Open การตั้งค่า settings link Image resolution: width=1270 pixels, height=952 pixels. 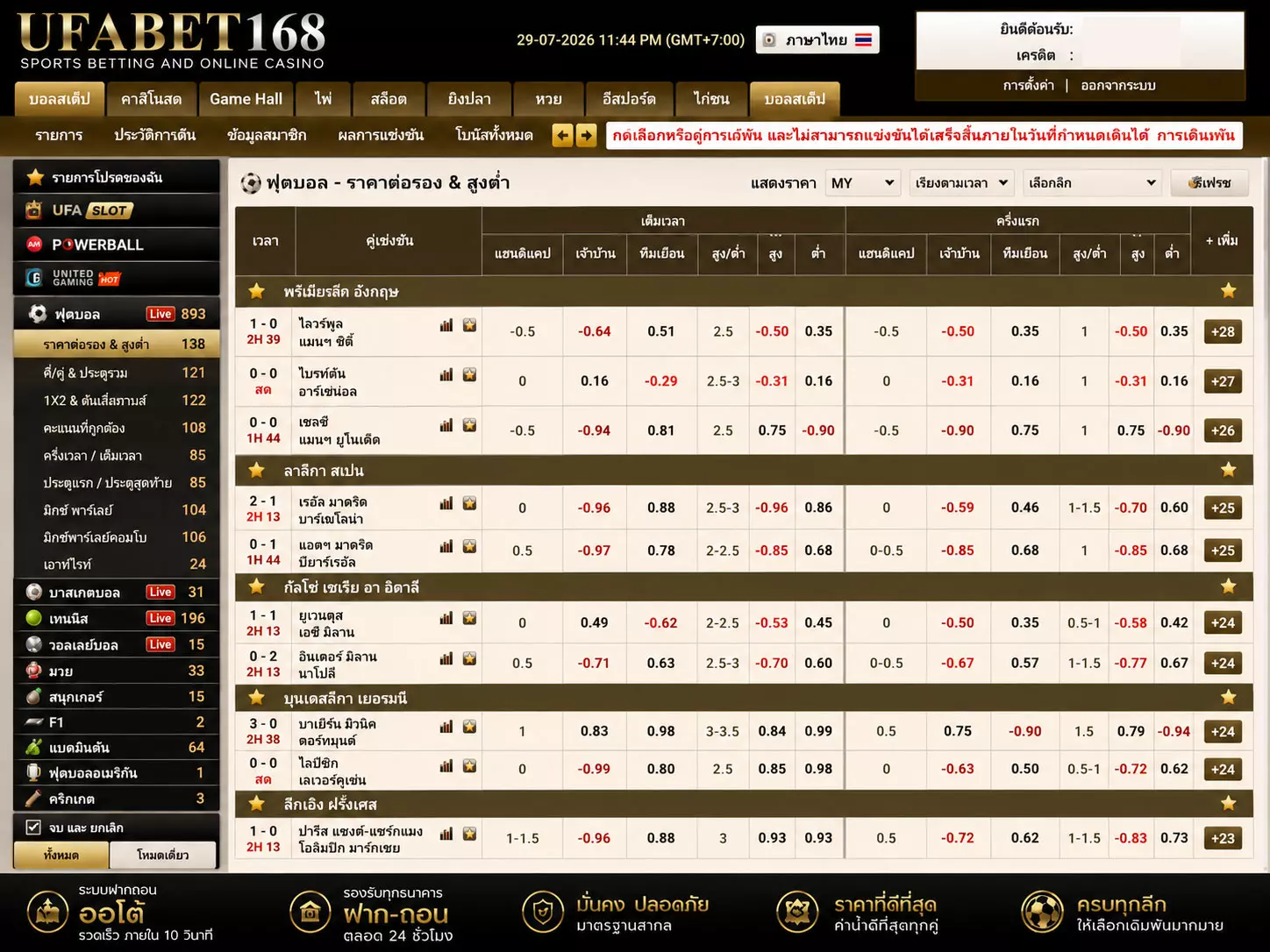1029,85
